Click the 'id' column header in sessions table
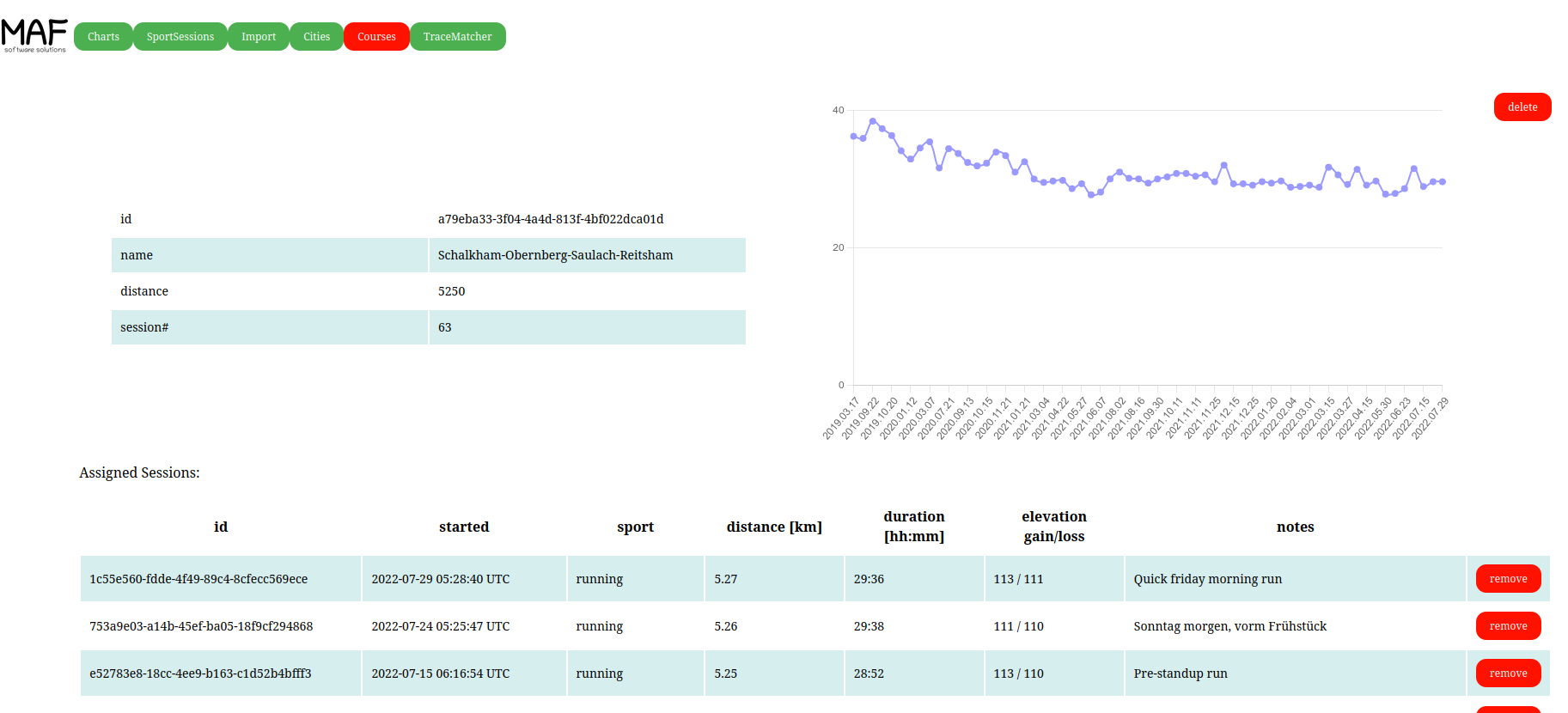 coord(221,527)
